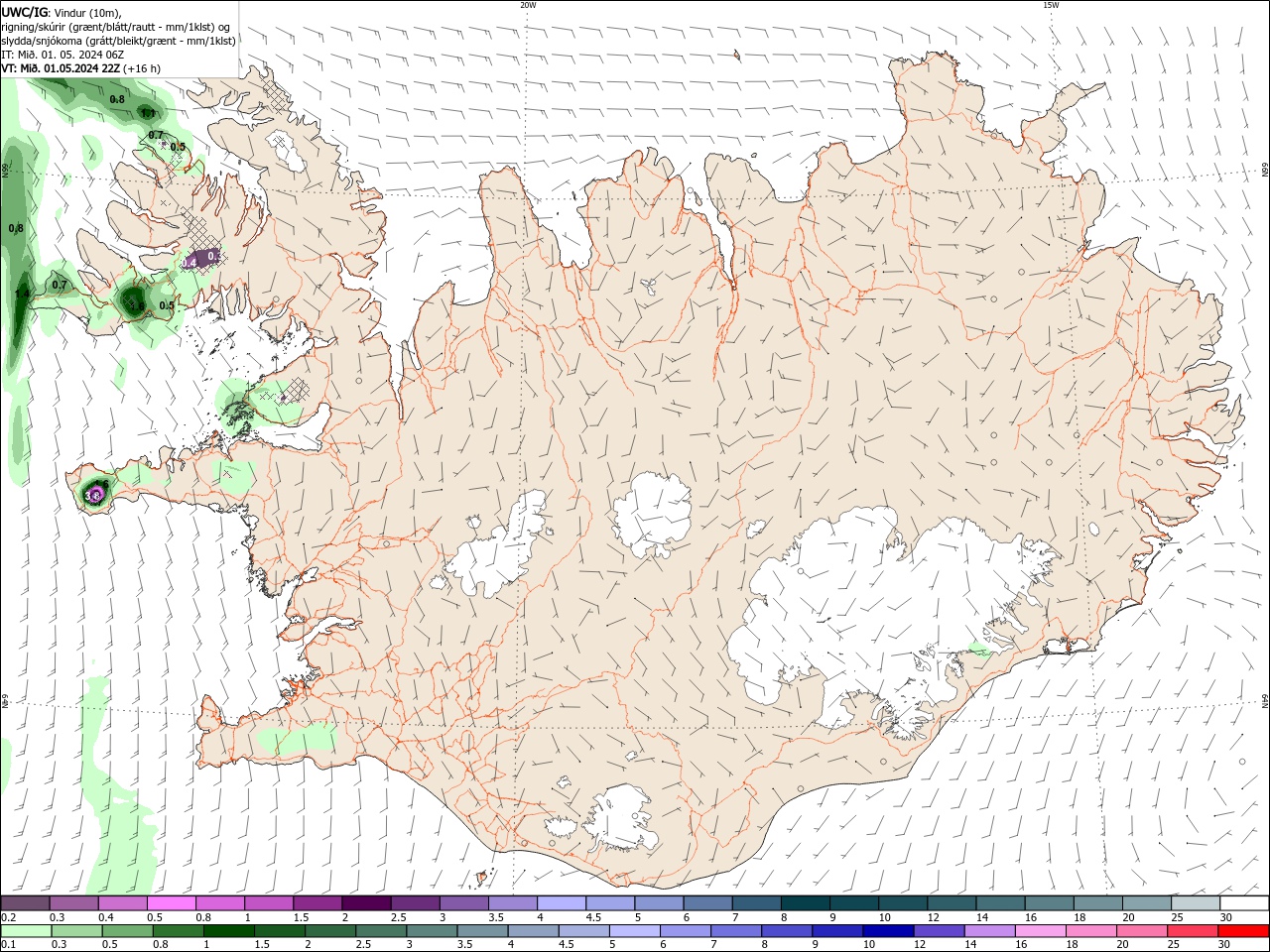Click the darkest green swatch at 1 in the rain scale
The image size is (1270, 952).
tap(227, 931)
